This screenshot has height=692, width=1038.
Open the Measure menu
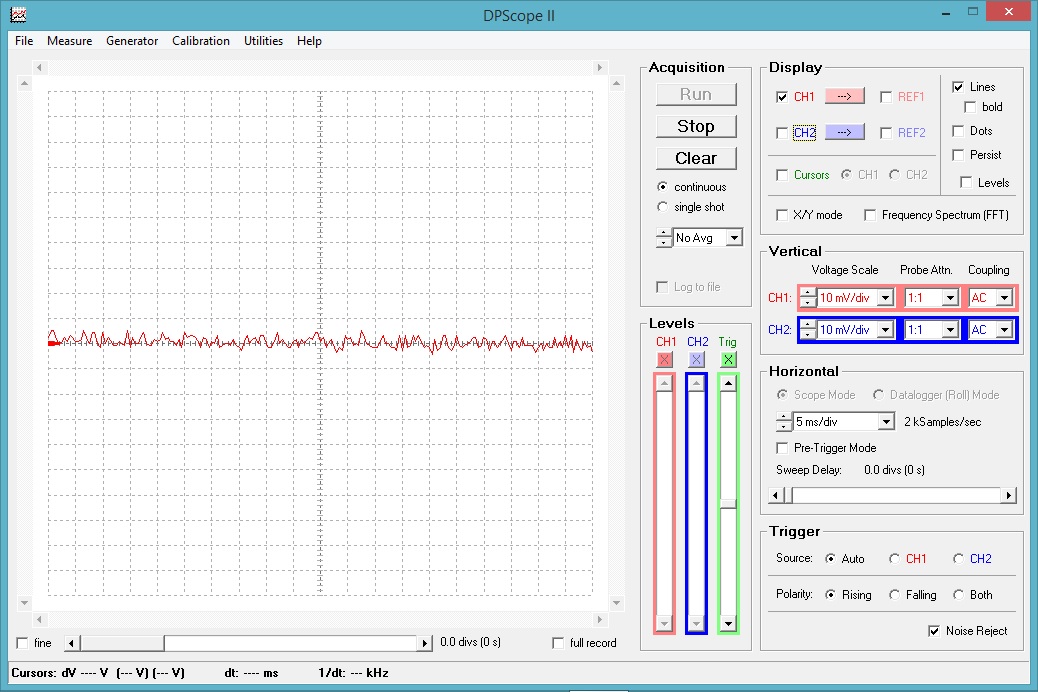pos(70,40)
